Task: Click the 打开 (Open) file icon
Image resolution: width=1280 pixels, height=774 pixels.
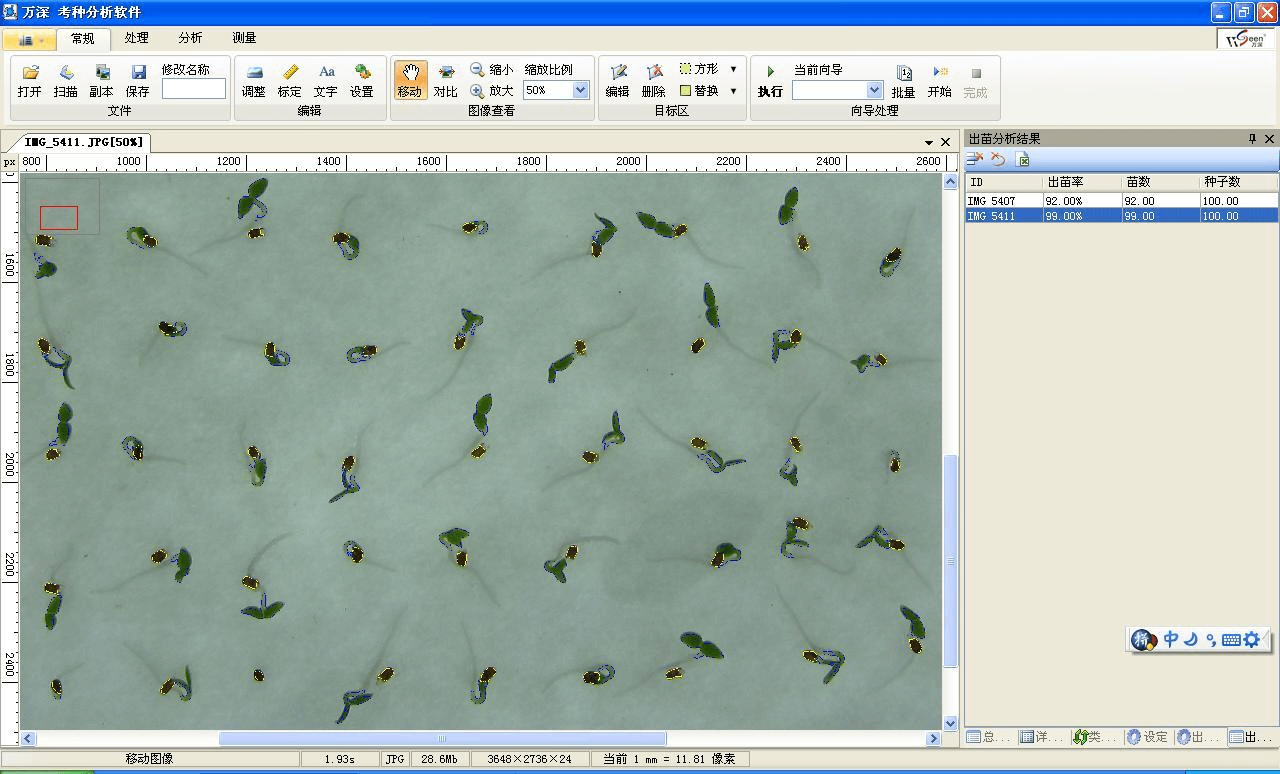Action: point(30,73)
